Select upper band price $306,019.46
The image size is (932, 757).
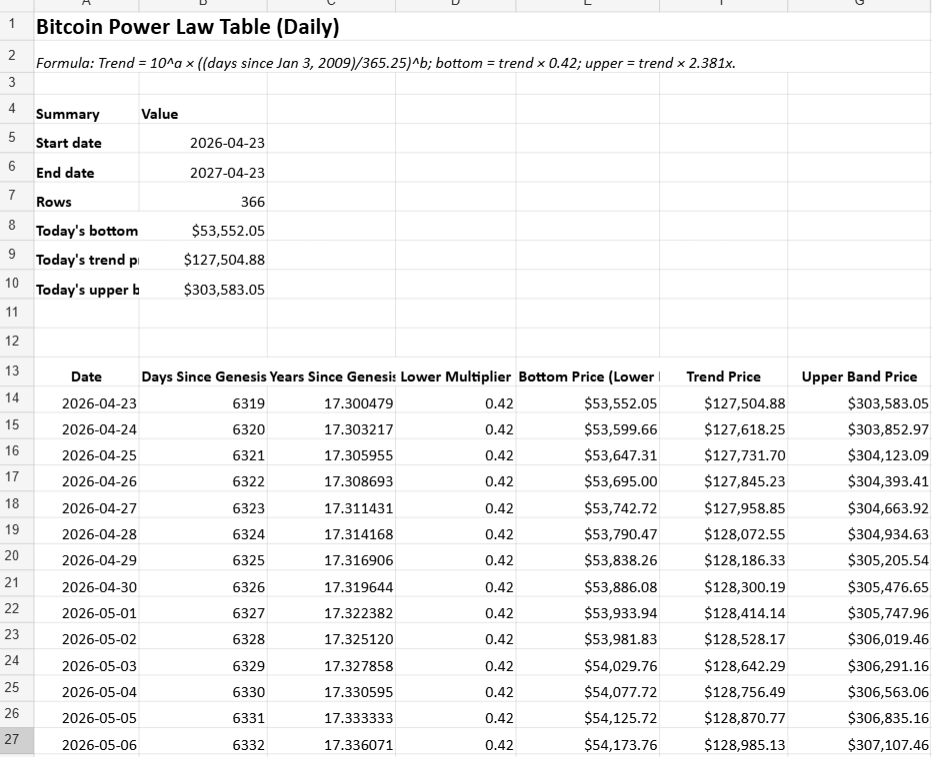click(859, 635)
